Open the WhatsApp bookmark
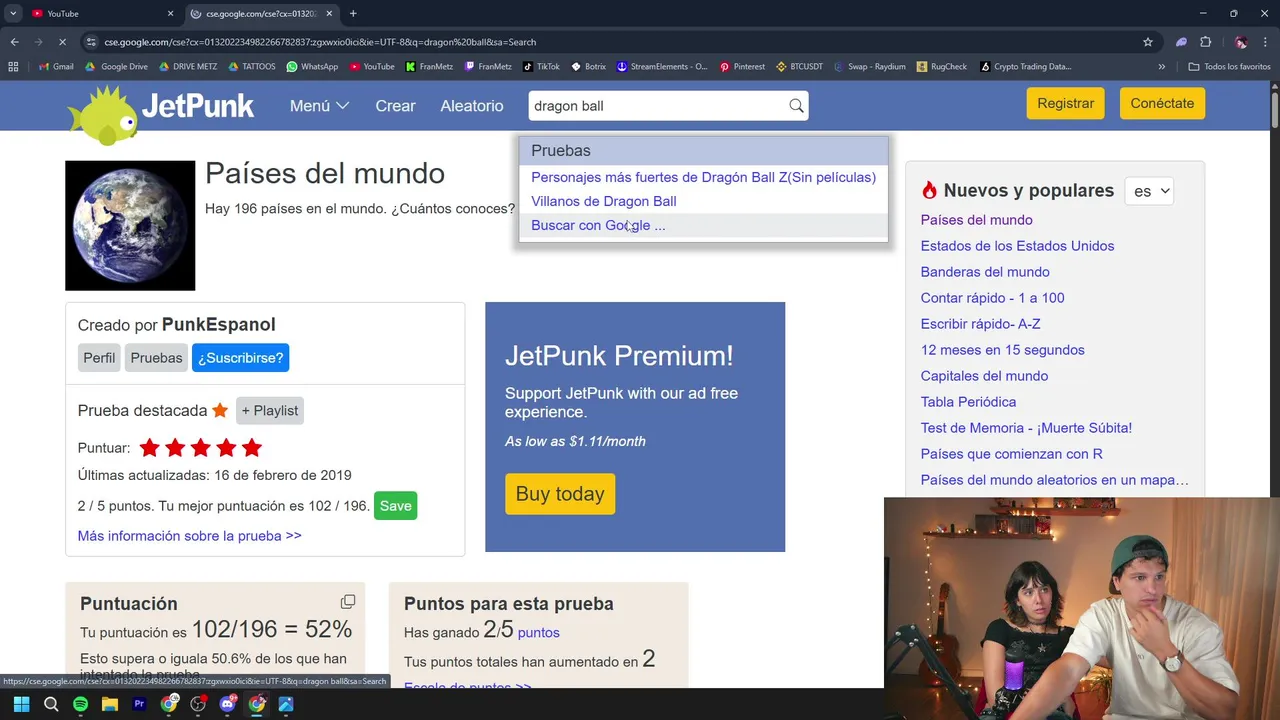The image size is (1280, 720). click(x=312, y=67)
